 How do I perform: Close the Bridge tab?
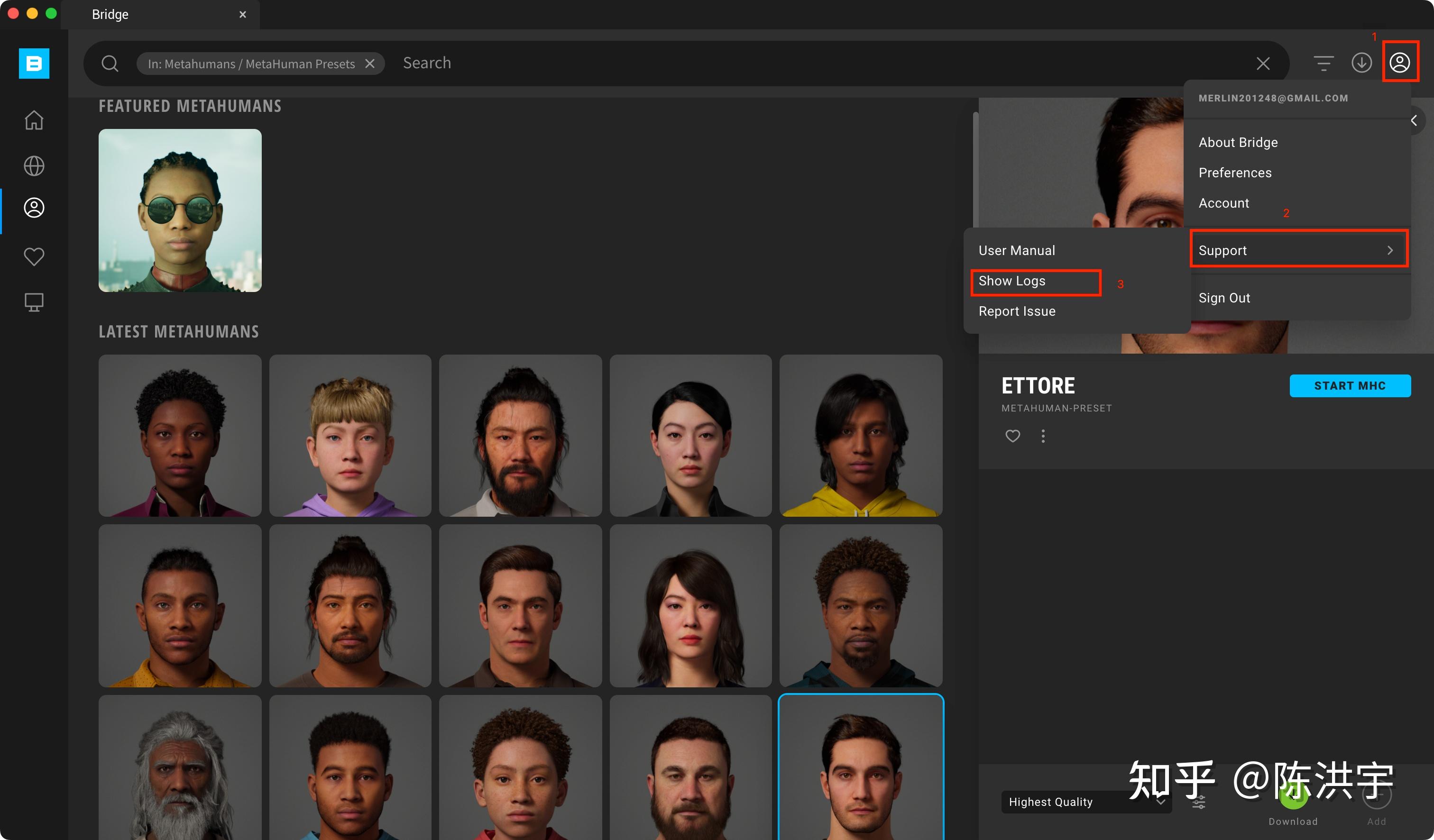(x=242, y=14)
